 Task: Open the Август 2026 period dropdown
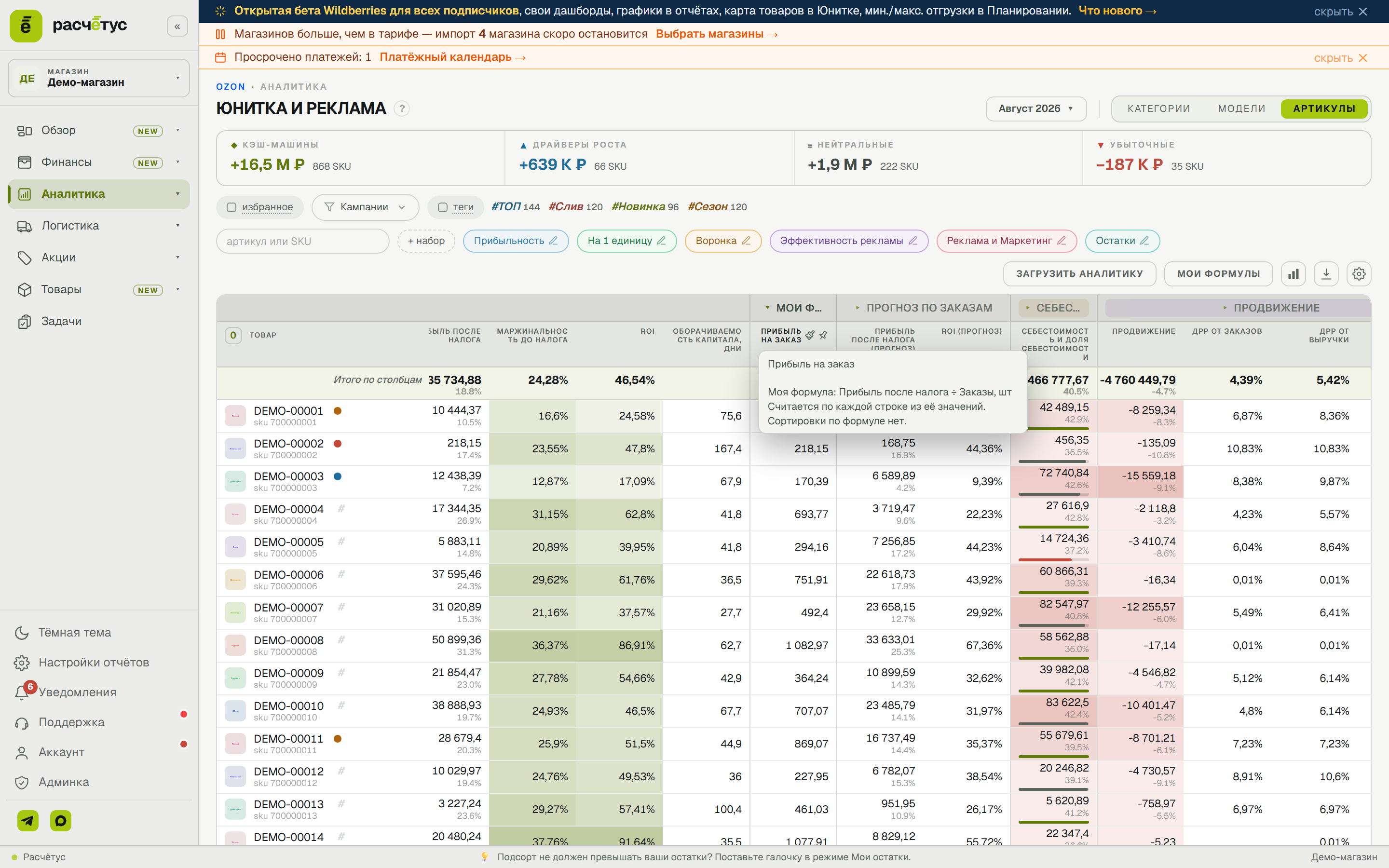point(1035,108)
